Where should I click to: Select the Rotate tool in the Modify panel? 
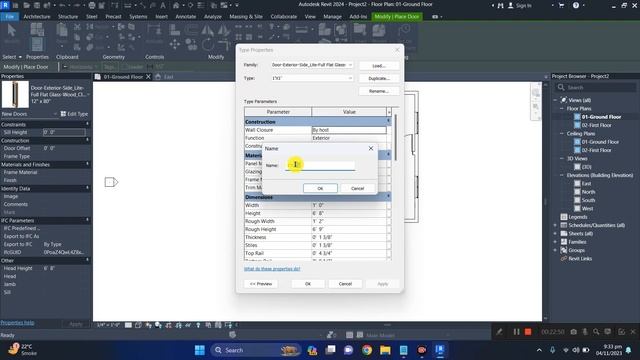[x=207, y=44]
